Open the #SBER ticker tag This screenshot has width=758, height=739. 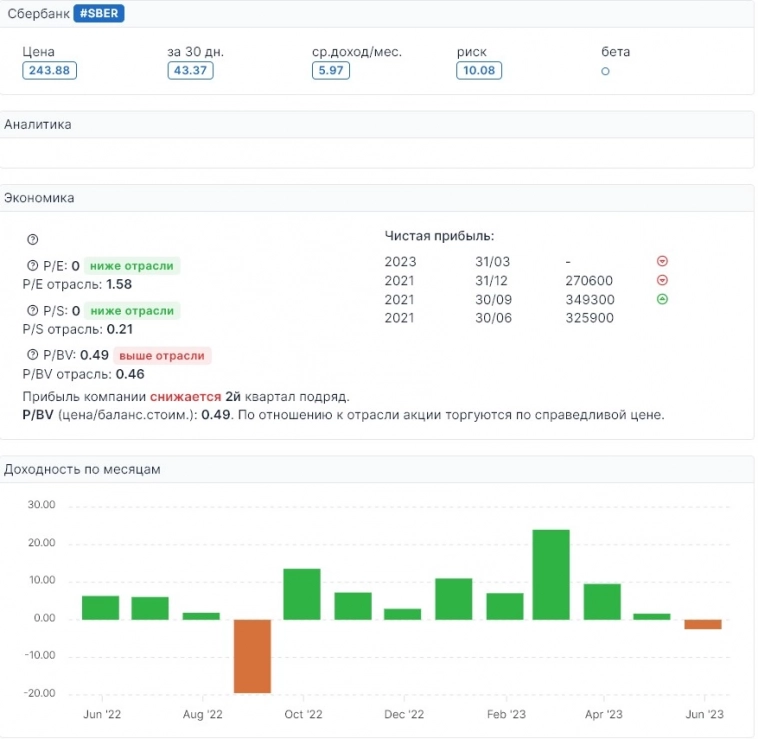[99, 14]
